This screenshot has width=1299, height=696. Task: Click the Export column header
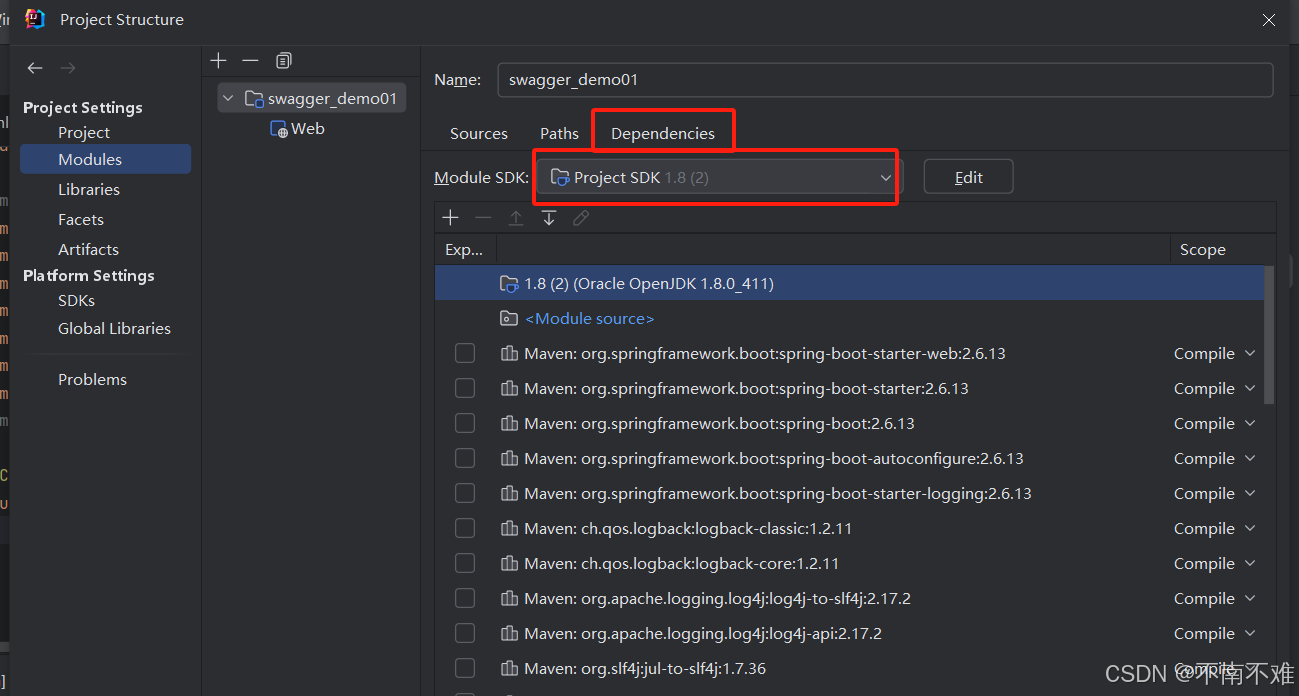465,249
